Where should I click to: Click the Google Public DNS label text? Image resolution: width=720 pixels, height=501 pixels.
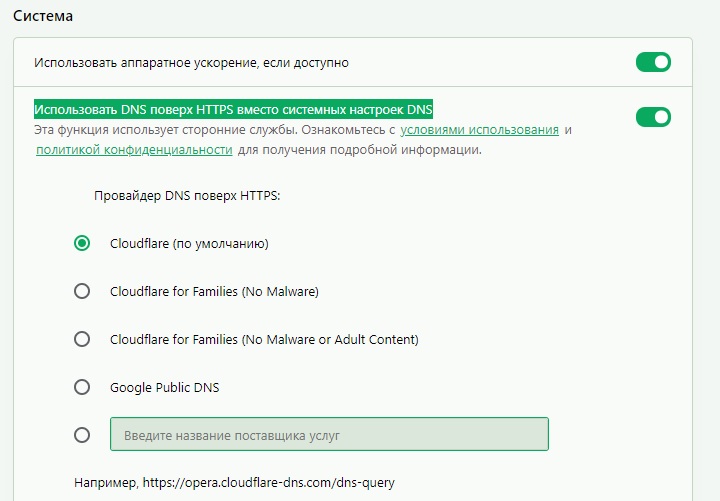(164, 388)
